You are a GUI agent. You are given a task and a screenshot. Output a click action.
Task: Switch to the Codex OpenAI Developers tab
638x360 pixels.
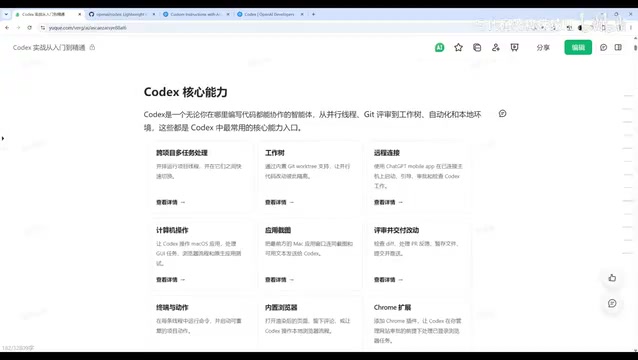pos(270,14)
